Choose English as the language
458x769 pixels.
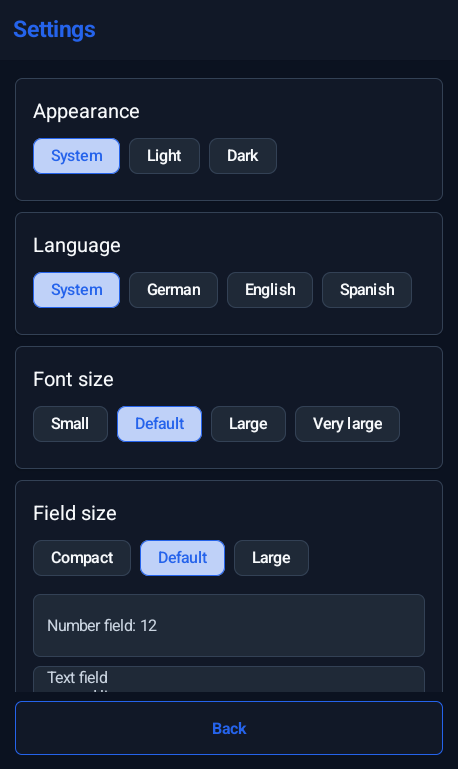click(270, 290)
